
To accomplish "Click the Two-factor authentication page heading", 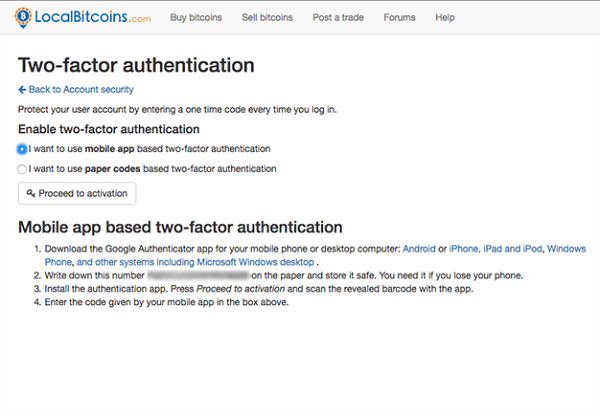I will [x=136, y=65].
